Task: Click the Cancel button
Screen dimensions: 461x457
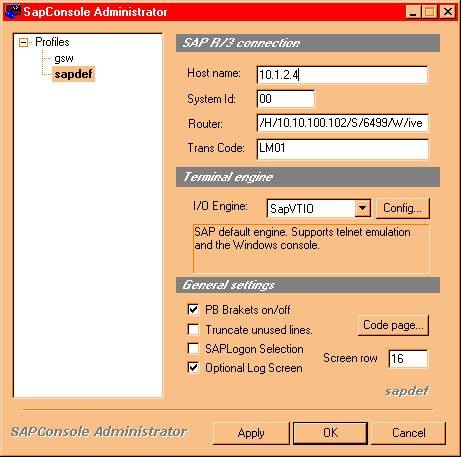Action: pyautogui.click(x=409, y=433)
